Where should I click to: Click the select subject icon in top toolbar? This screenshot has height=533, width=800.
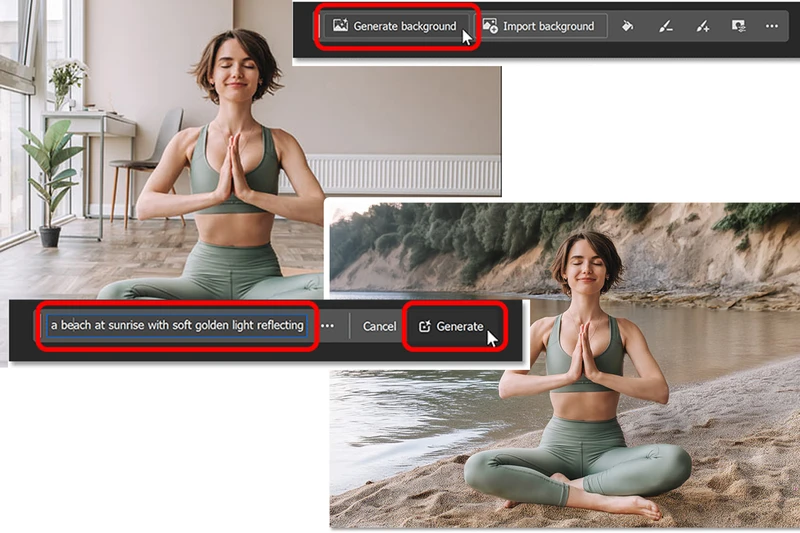pos(738,26)
